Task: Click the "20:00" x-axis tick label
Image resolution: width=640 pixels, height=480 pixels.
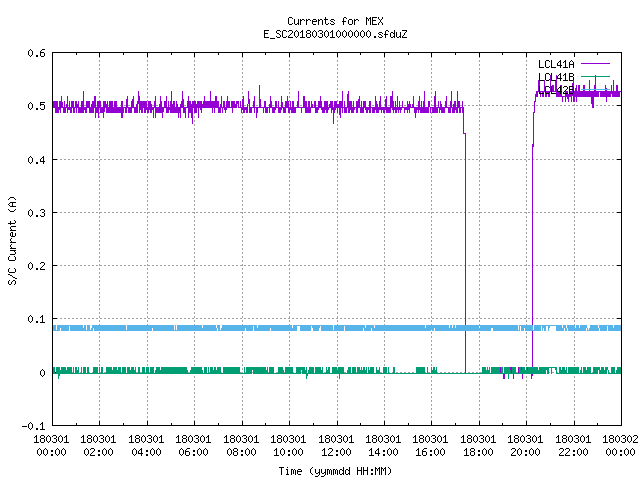Action: pyautogui.click(x=525, y=452)
